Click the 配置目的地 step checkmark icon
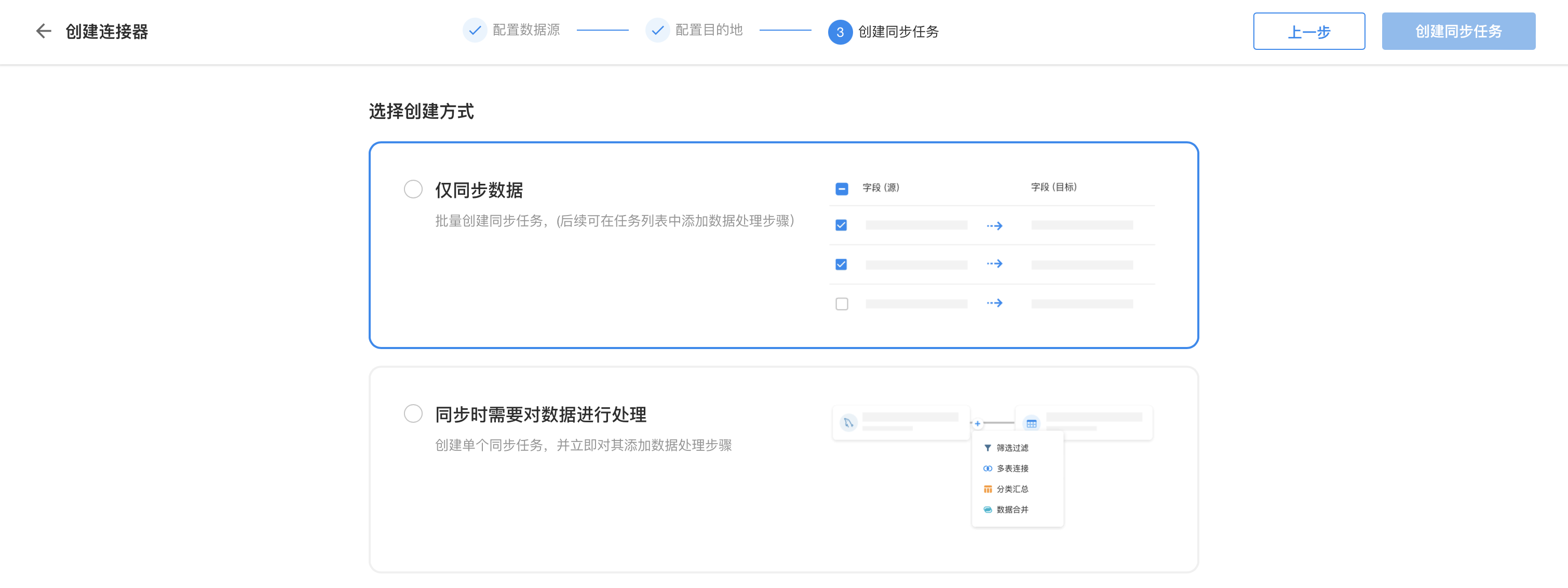 point(657,30)
